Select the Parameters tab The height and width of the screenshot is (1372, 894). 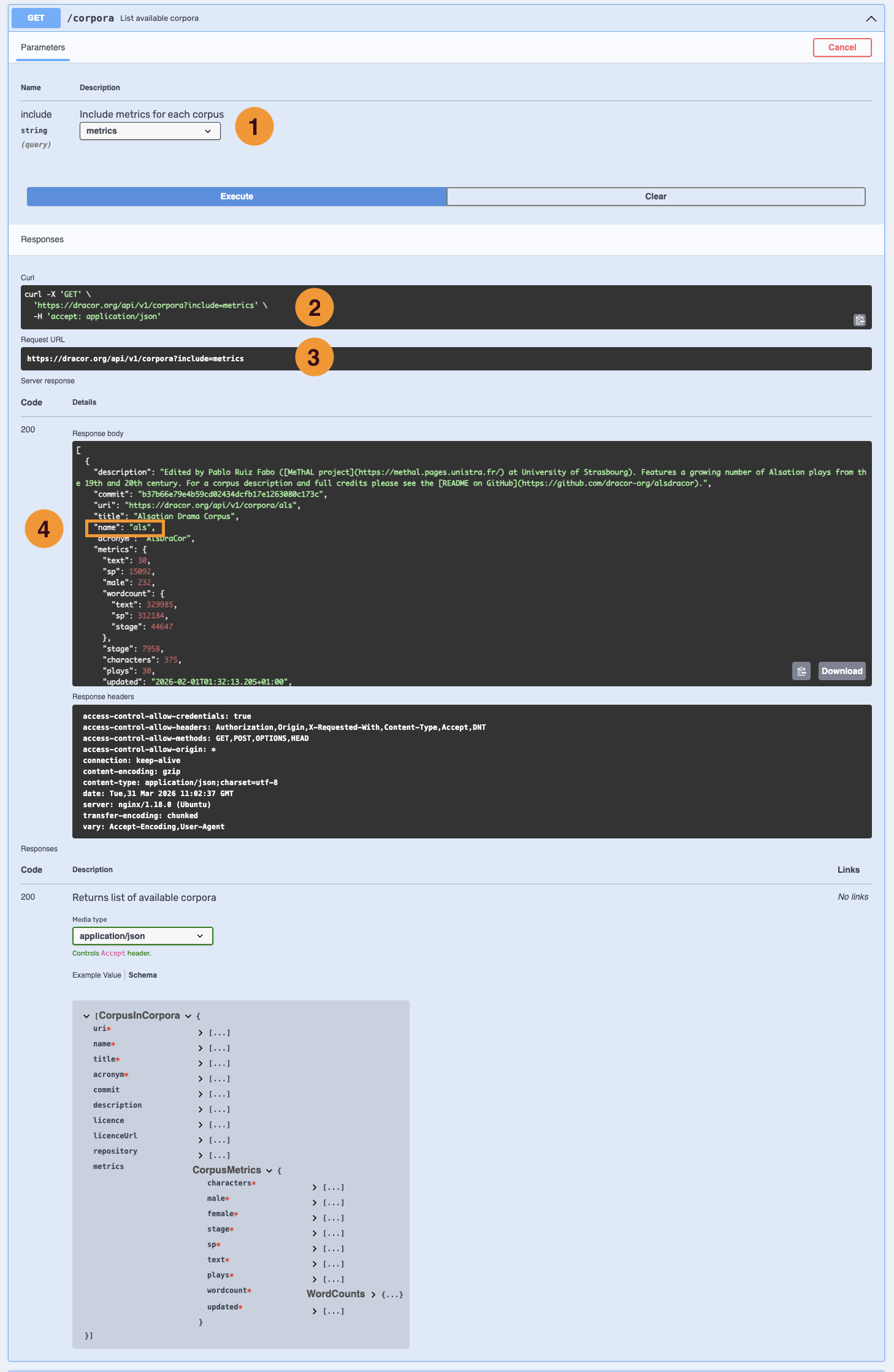[x=43, y=48]
